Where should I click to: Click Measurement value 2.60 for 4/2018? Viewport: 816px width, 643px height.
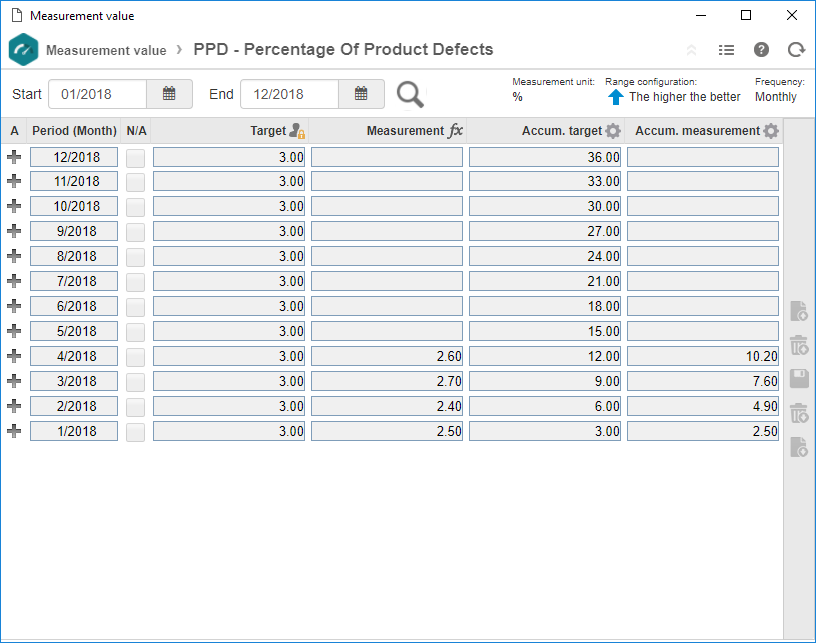tap(387, 356)
